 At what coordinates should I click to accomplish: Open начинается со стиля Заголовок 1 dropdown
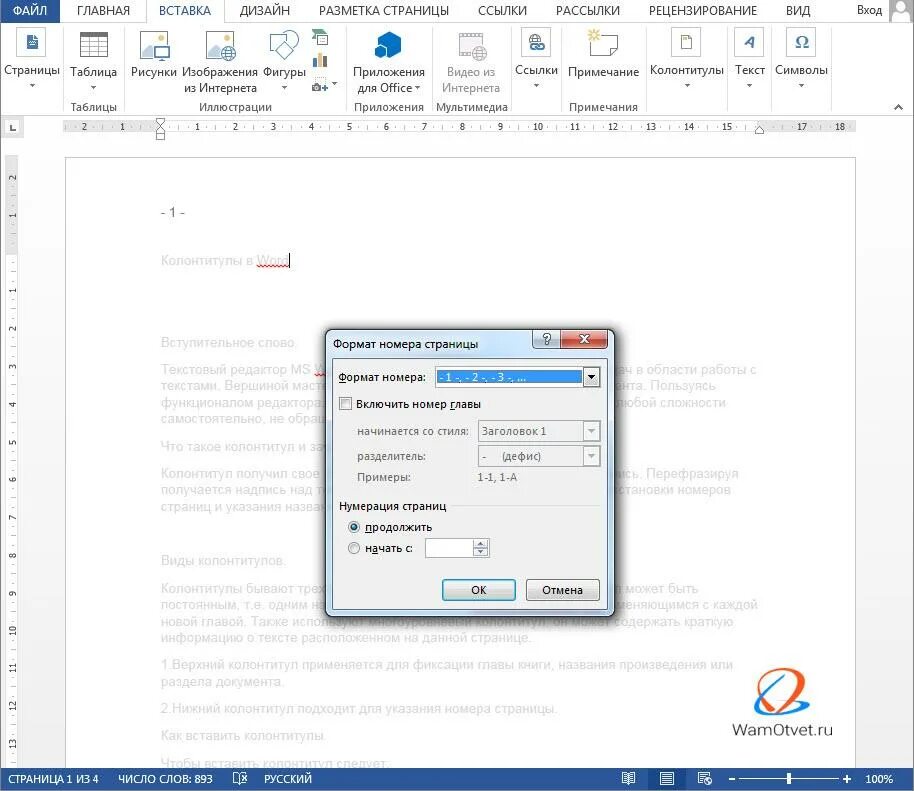coord(591,431)
